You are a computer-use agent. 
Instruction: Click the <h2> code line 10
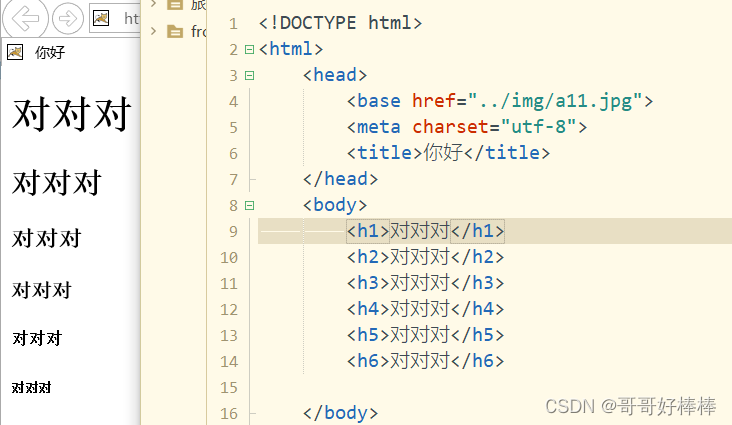pos(425,257)
